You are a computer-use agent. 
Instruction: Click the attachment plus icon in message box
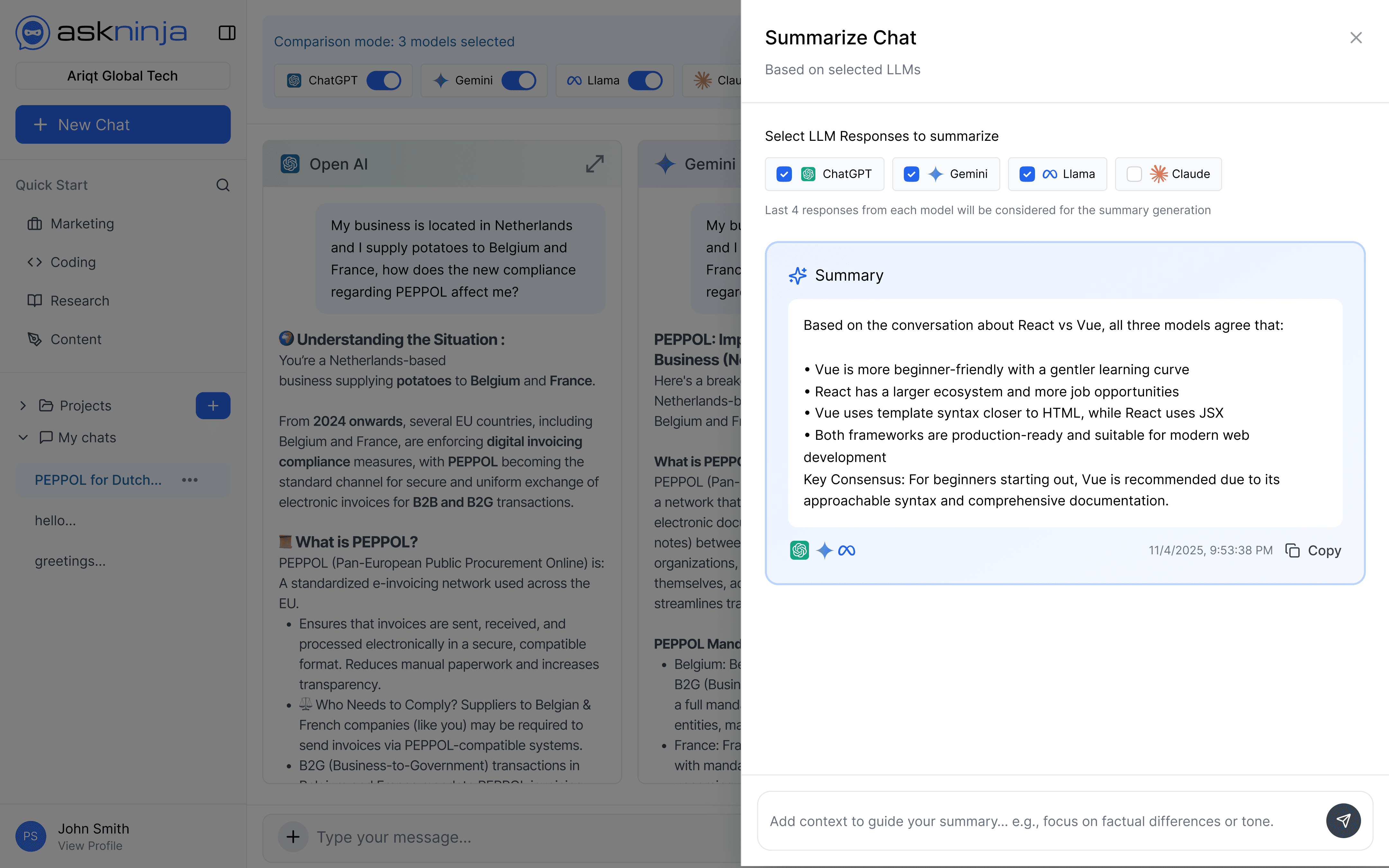(293, 836)
